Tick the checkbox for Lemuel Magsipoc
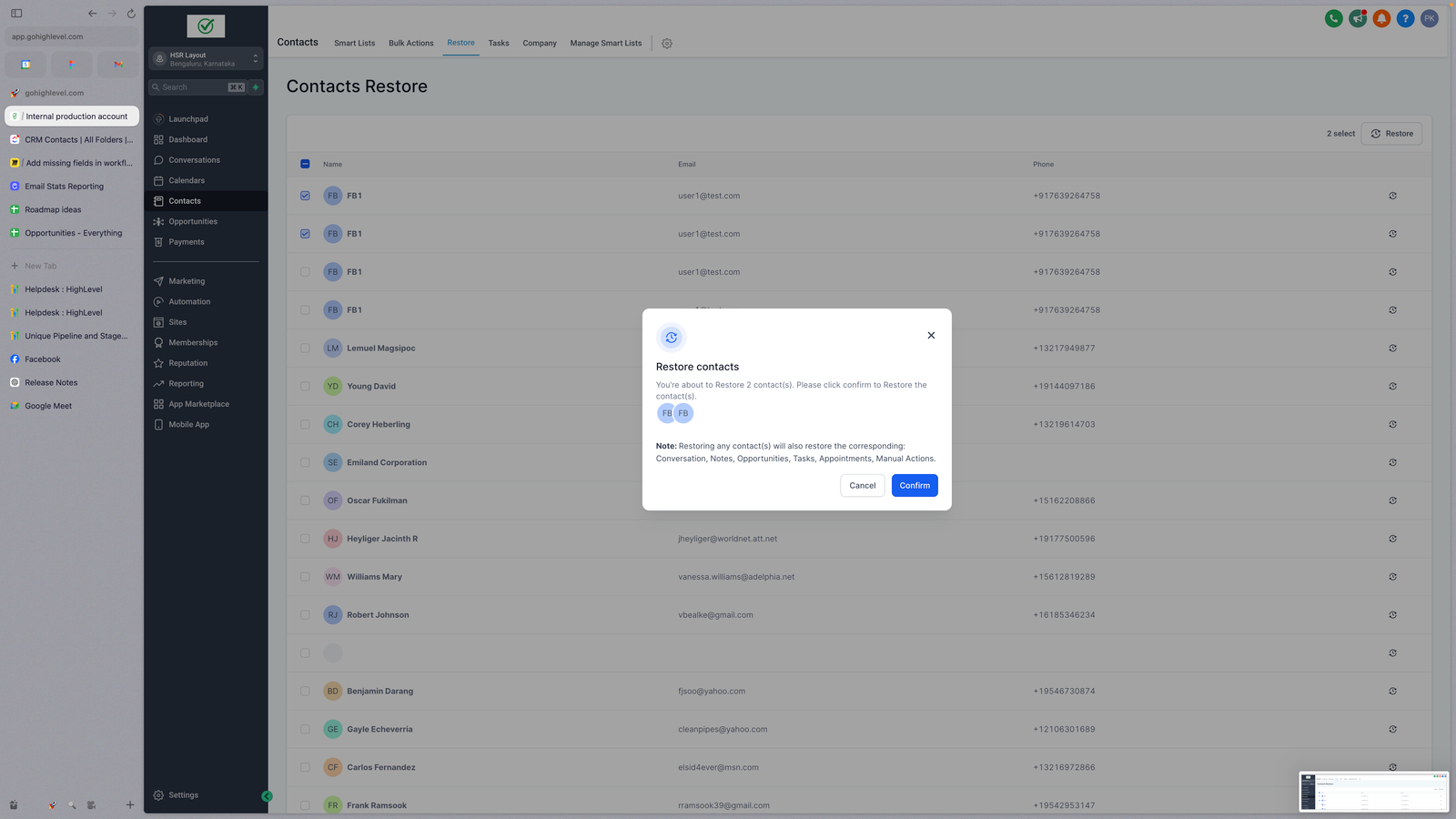The height and width of the screenshot is (819, 1456). 305,349
